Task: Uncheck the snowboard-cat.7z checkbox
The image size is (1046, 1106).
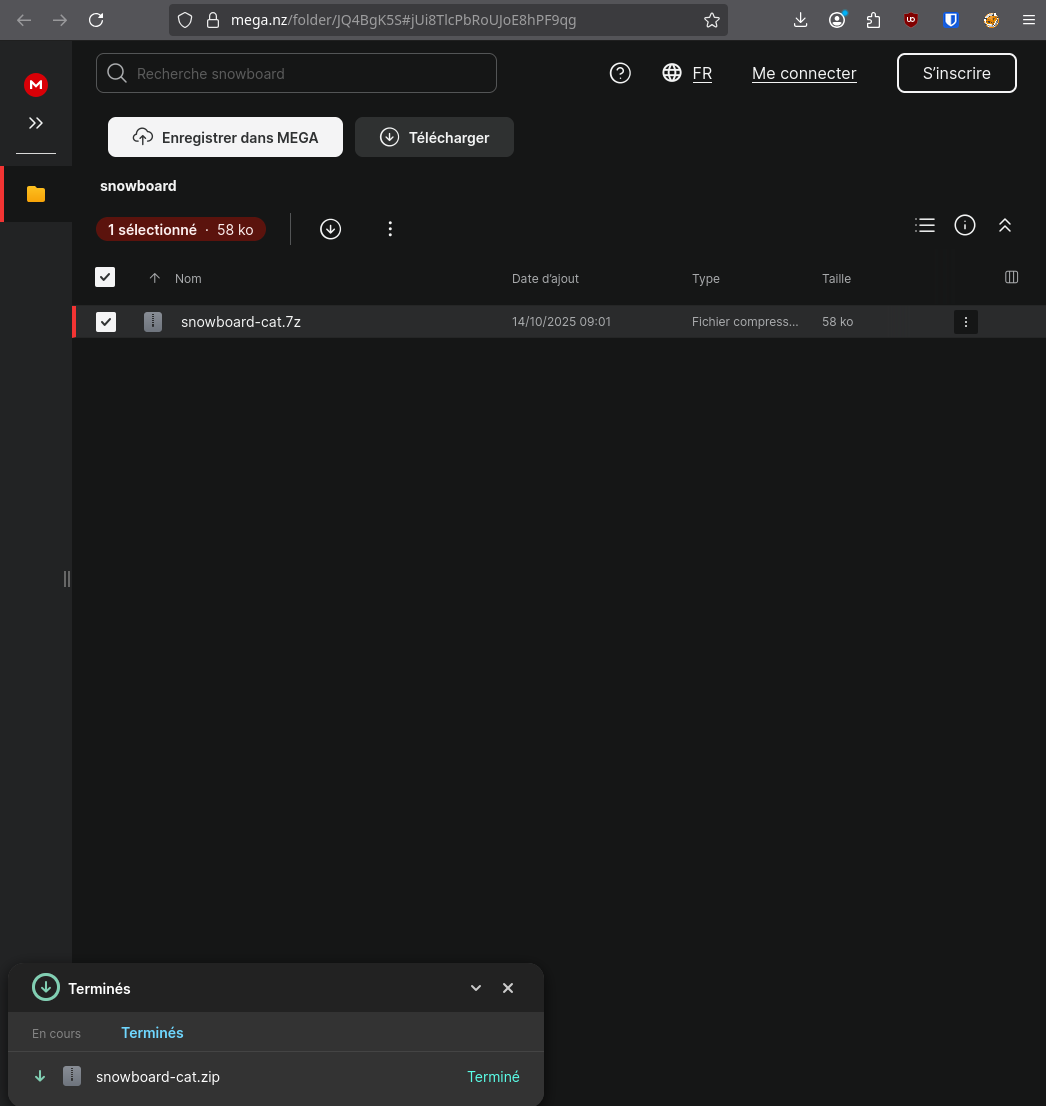Action: [106, 322]
